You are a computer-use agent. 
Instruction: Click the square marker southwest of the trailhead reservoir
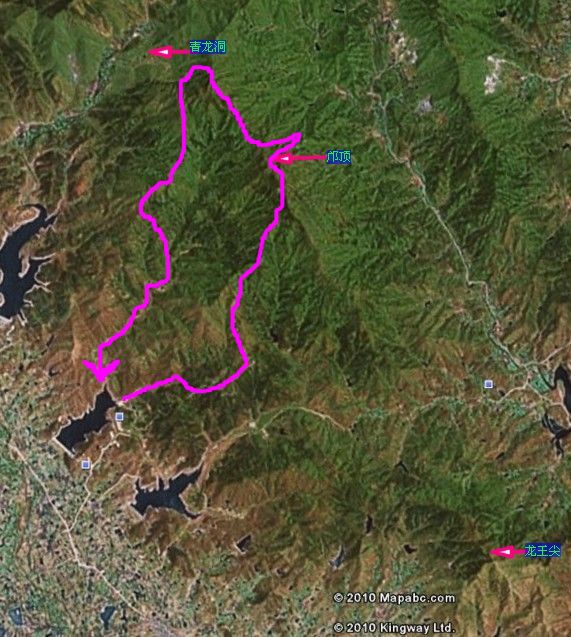tap(85, 464)
